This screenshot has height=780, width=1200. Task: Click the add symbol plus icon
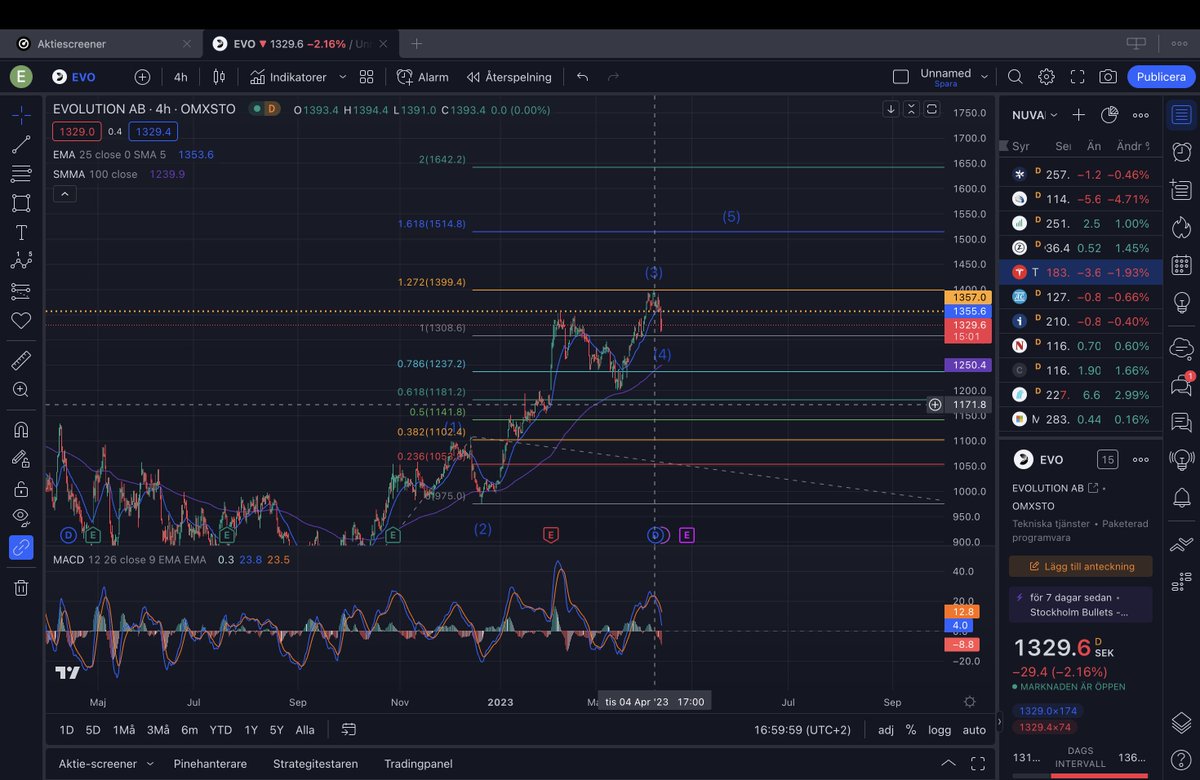coord(142,77)
